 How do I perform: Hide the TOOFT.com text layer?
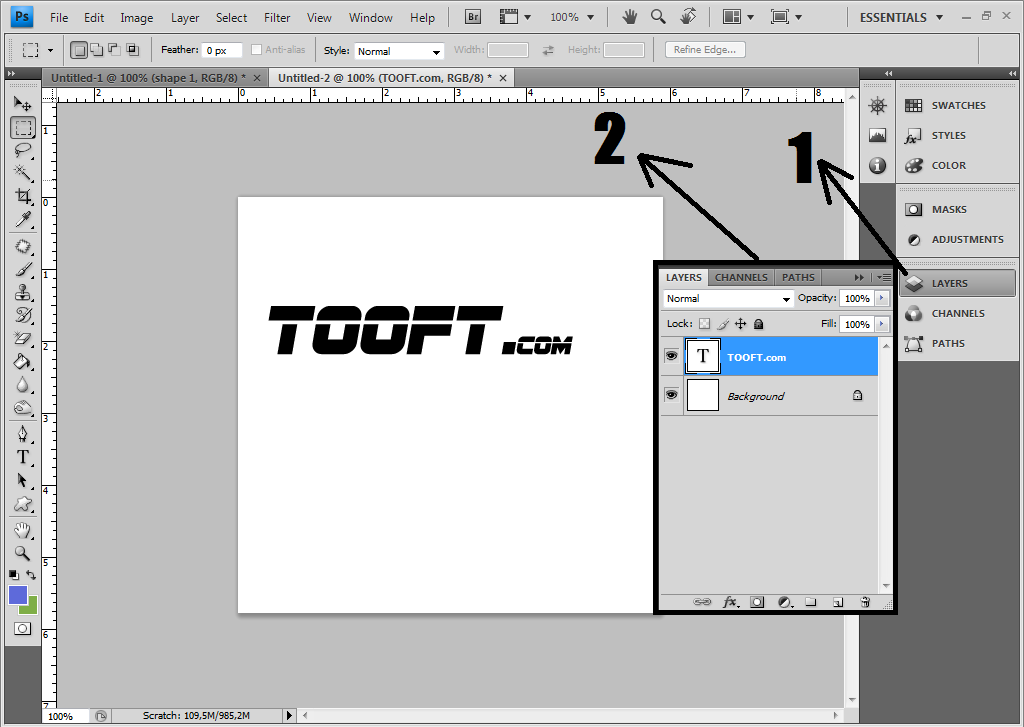(x=671, y=357)
